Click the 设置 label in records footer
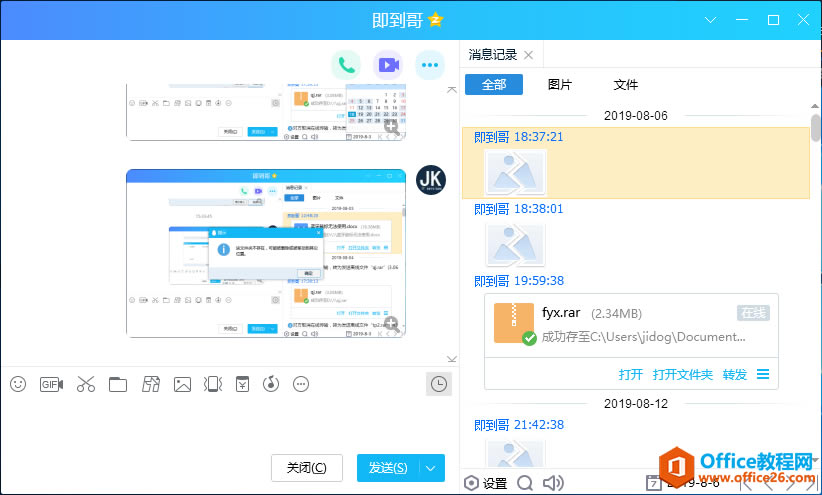The image size is (822, 495). (494, 483)
